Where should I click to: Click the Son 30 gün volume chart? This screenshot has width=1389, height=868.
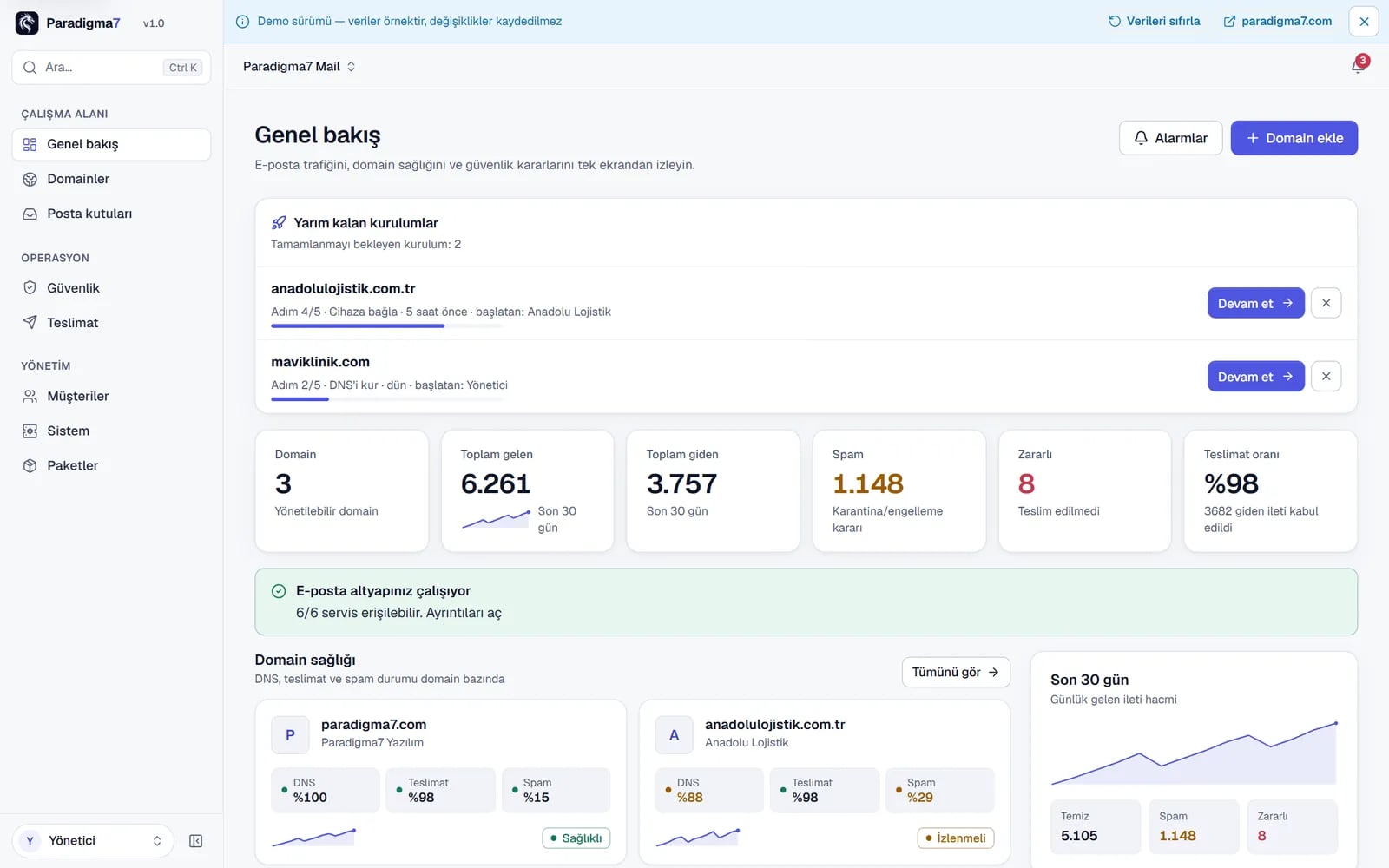pos(1194,753)
